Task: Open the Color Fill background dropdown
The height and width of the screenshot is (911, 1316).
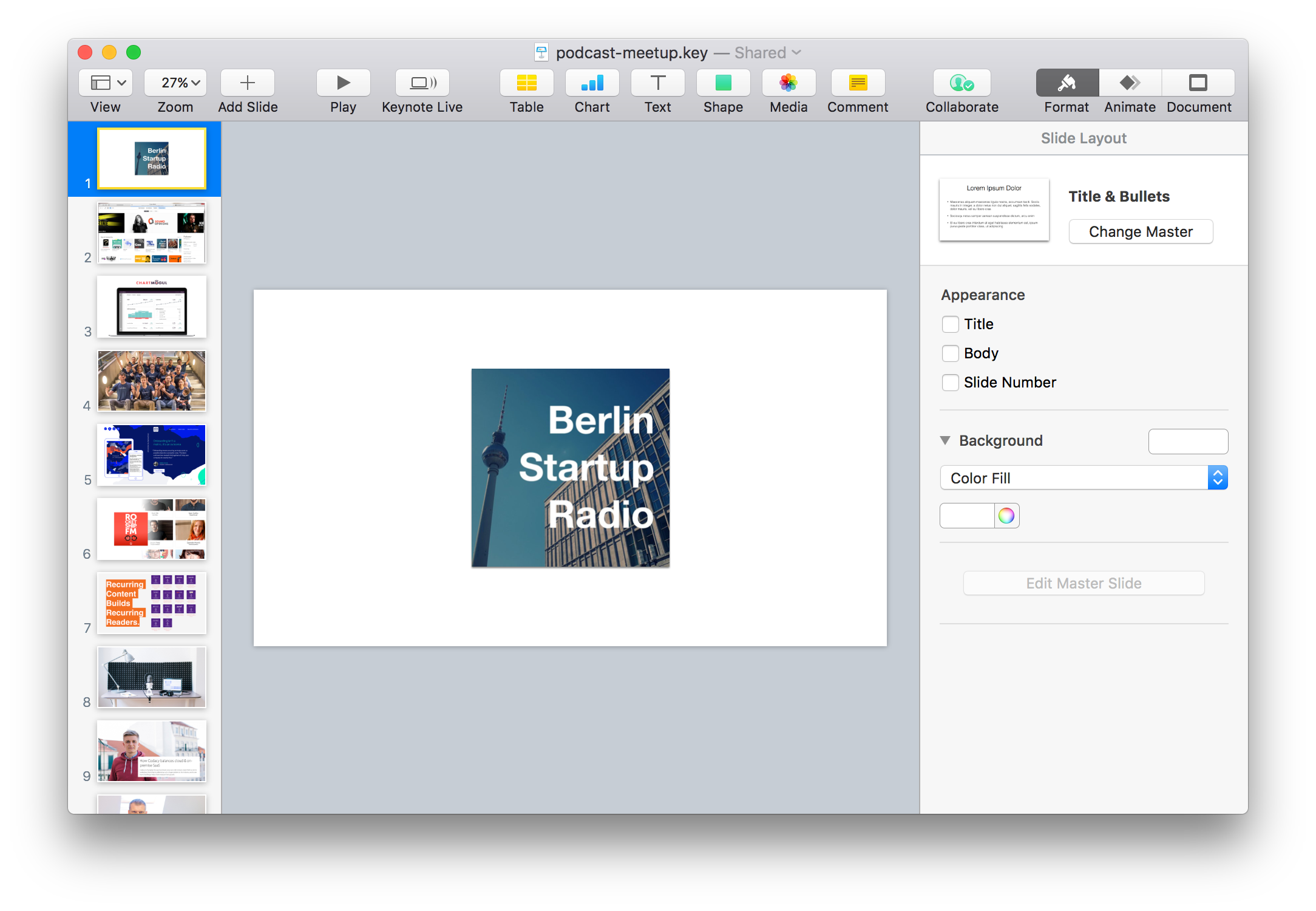Action: (x=1084, y=478)
